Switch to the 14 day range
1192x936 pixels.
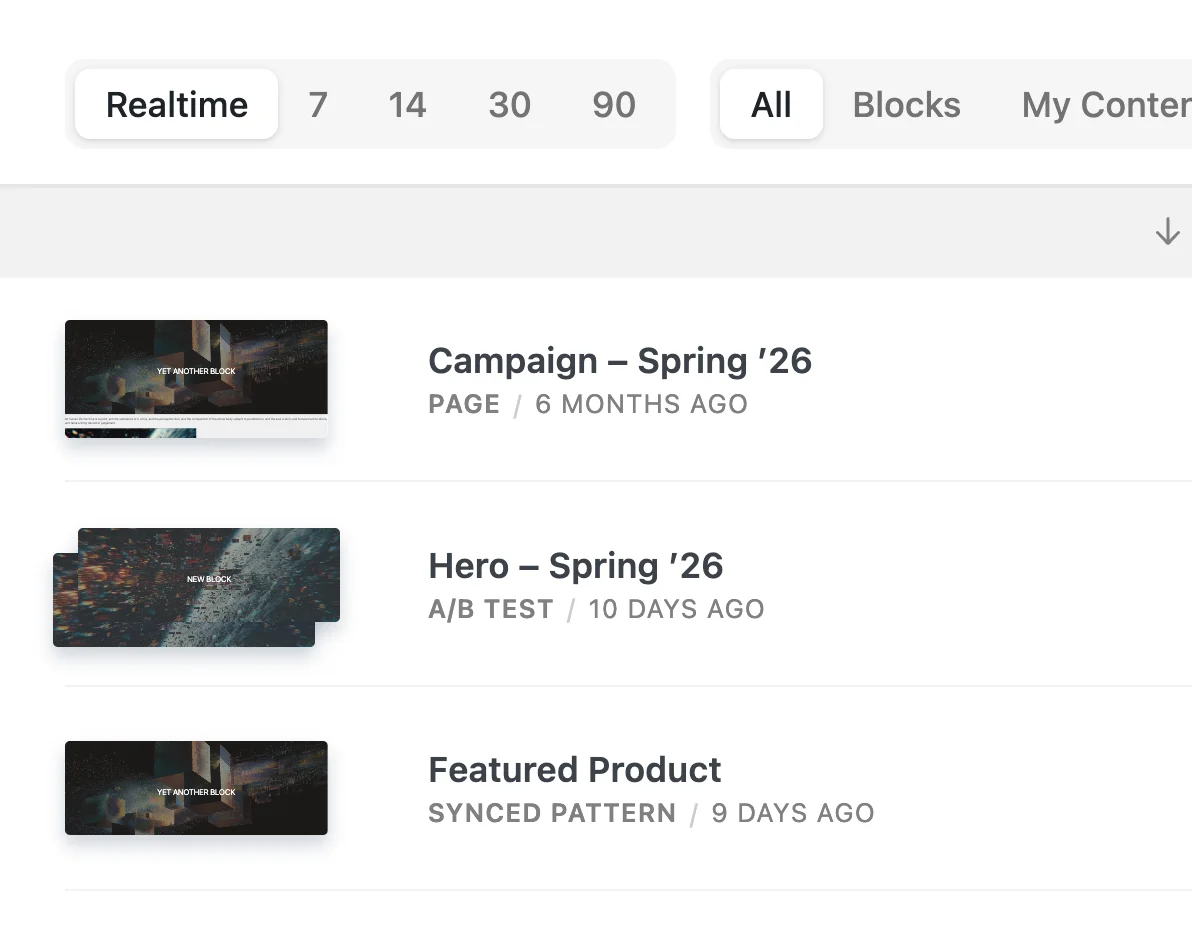tap(407, 105)
